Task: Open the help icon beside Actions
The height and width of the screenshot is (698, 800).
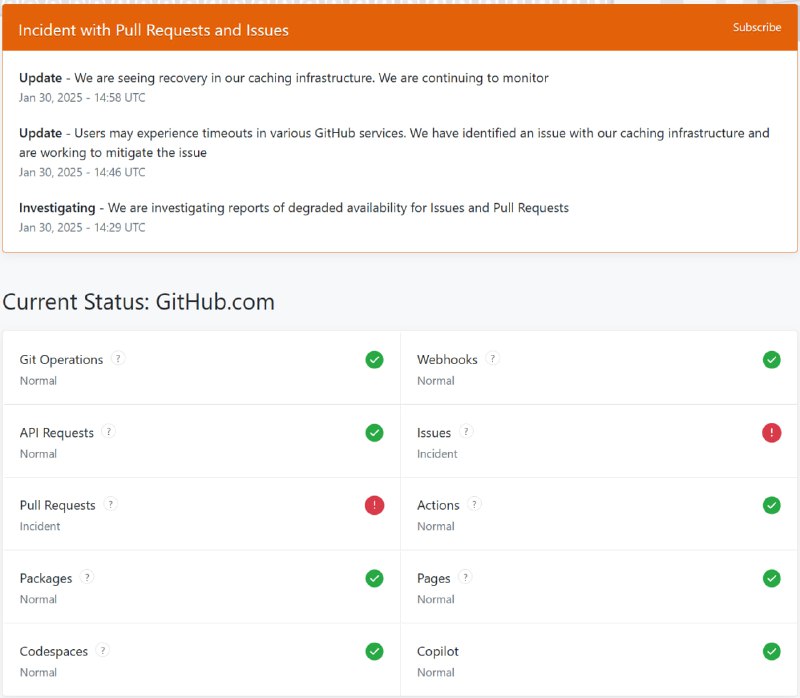Action: pyautogui.click(x=474, y=505)
